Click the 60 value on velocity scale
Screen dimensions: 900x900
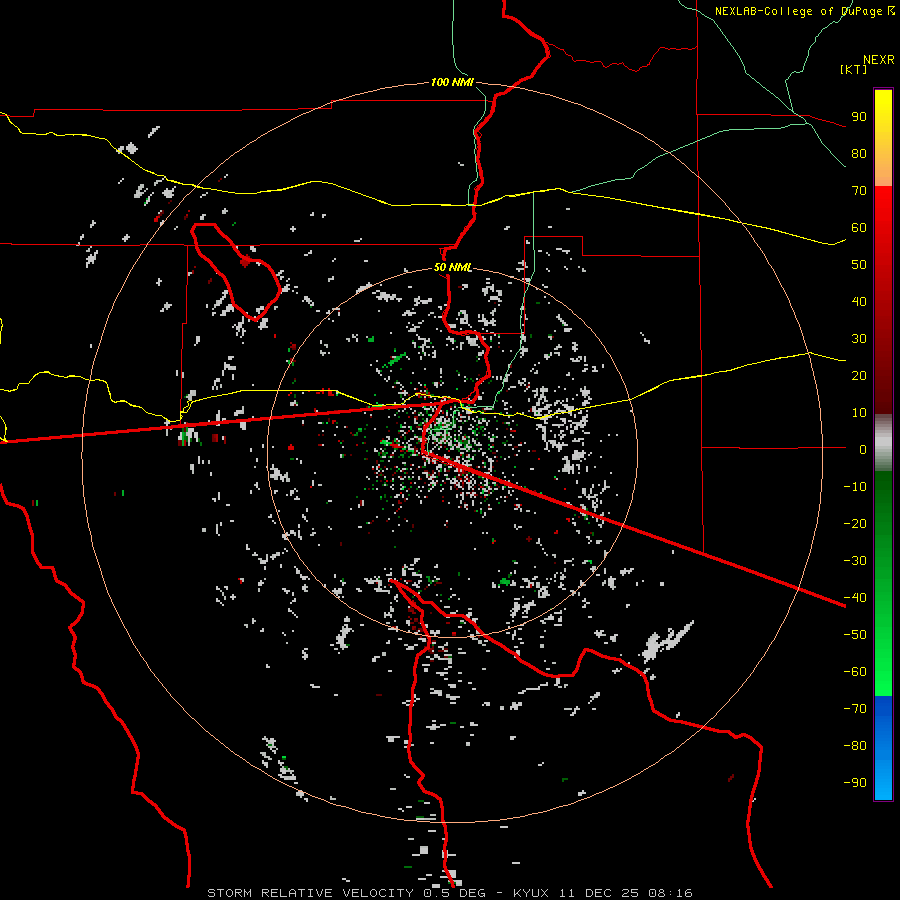pos(859,228)
